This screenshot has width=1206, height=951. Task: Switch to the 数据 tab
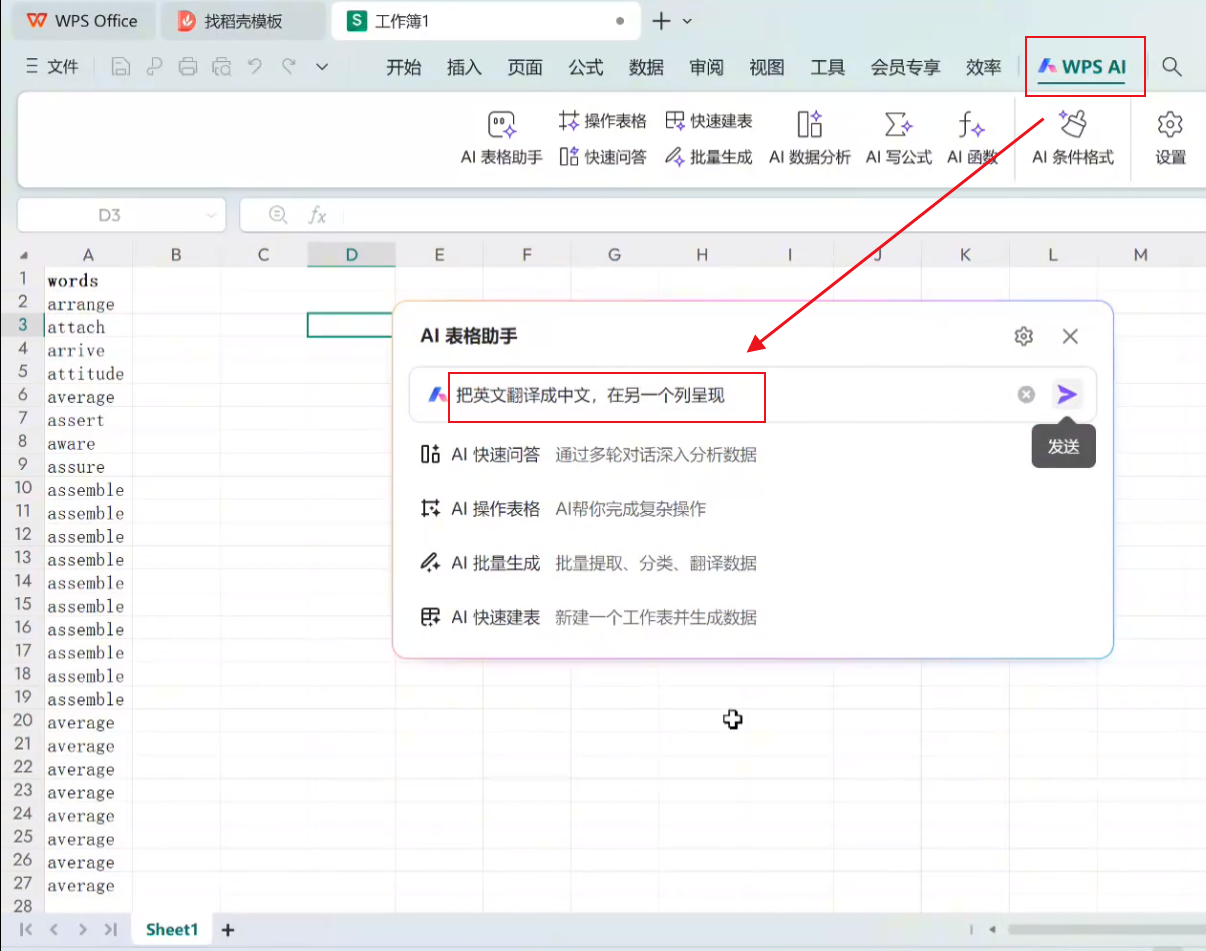[x=647, y=67]
